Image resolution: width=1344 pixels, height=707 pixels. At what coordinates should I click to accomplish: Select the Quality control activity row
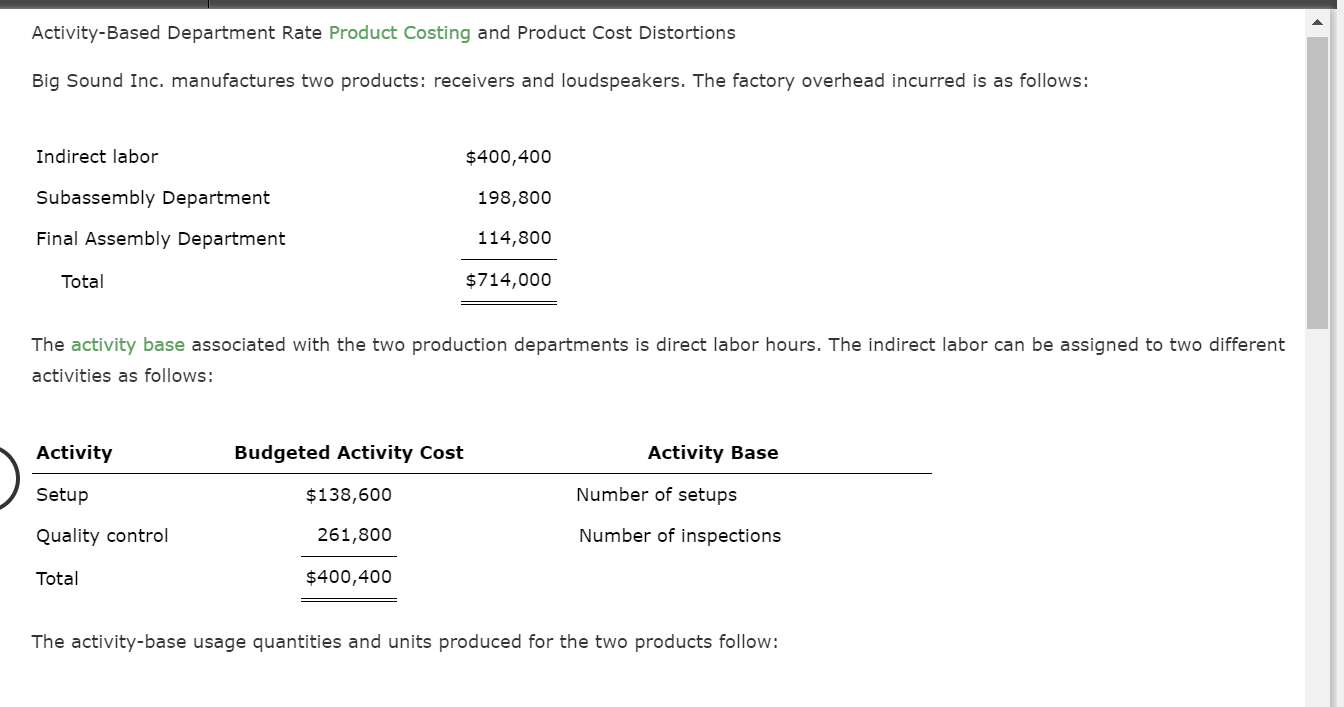click(101, 535)
